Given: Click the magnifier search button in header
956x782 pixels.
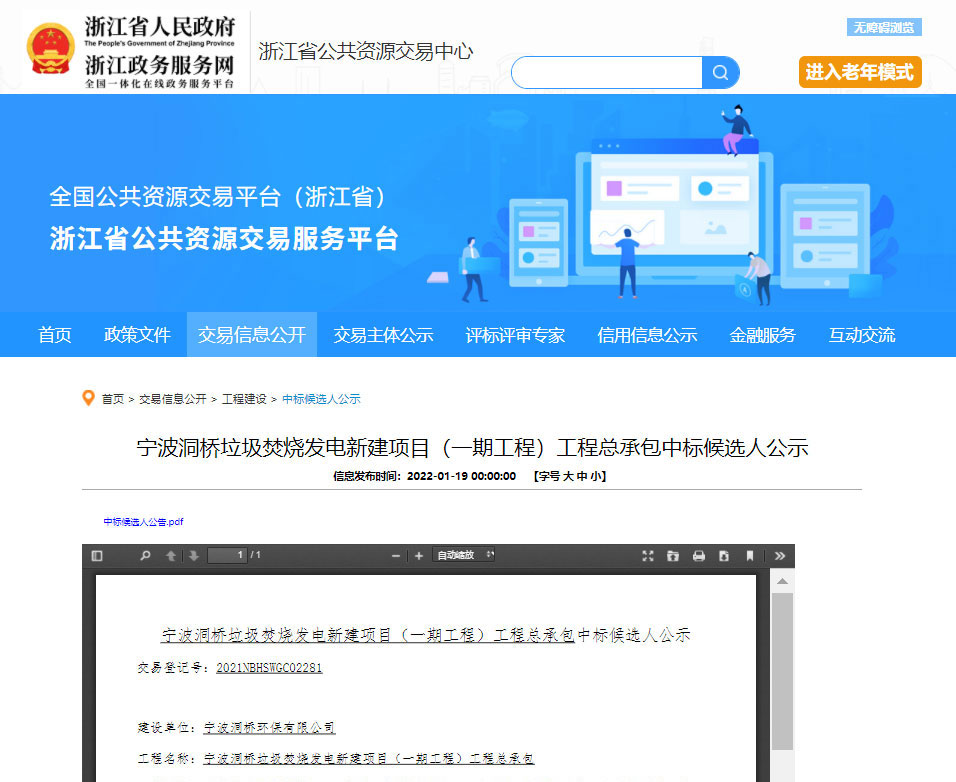Looking at the screenshot, I should 721,73.
